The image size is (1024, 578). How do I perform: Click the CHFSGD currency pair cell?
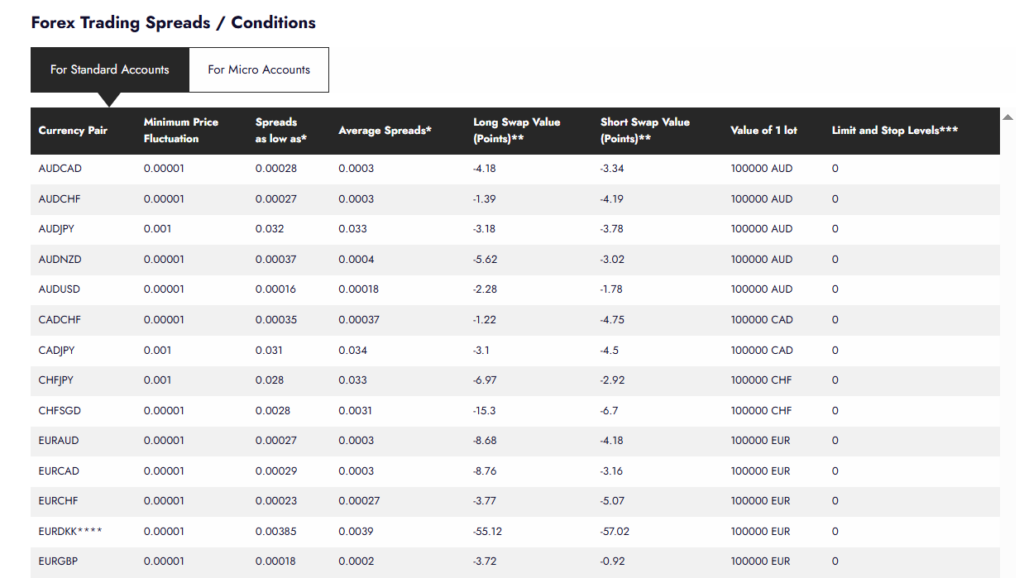pos(60,410)
